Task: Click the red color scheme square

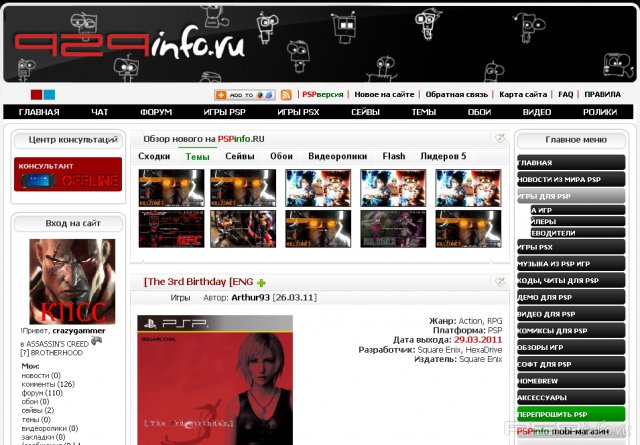Action: click(36, 95)
